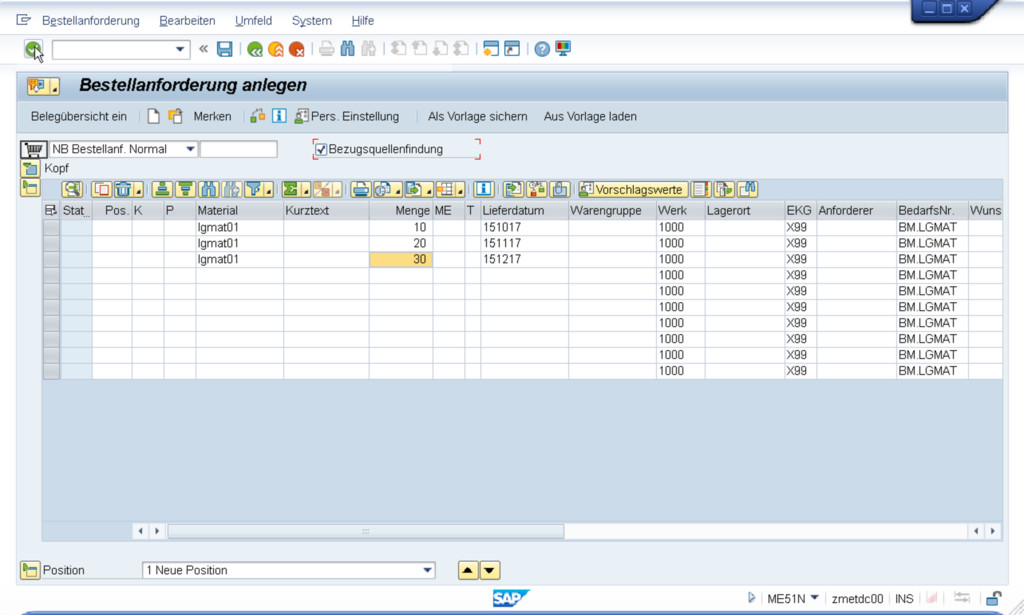Open the Umfeld menu
This screenshot has width=1024, height=615.
pos(253,21)
